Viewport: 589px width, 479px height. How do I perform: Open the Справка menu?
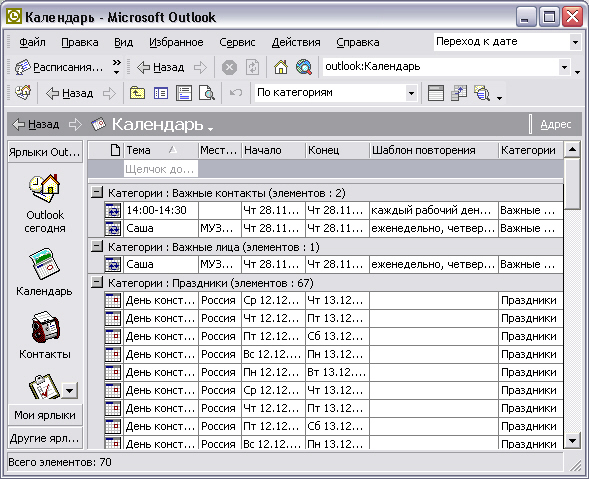[358, 42]
